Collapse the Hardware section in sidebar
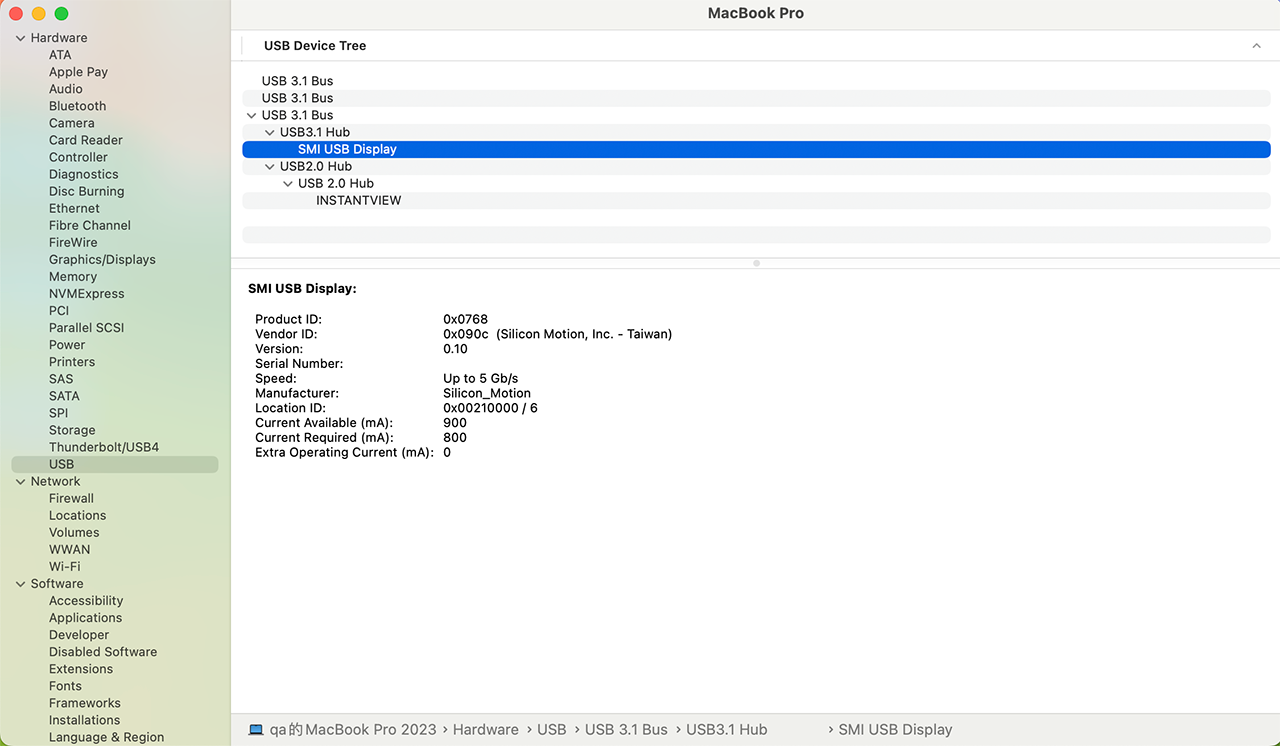Viewport: 1280px width, 746px height. click(x=20, y=38)
